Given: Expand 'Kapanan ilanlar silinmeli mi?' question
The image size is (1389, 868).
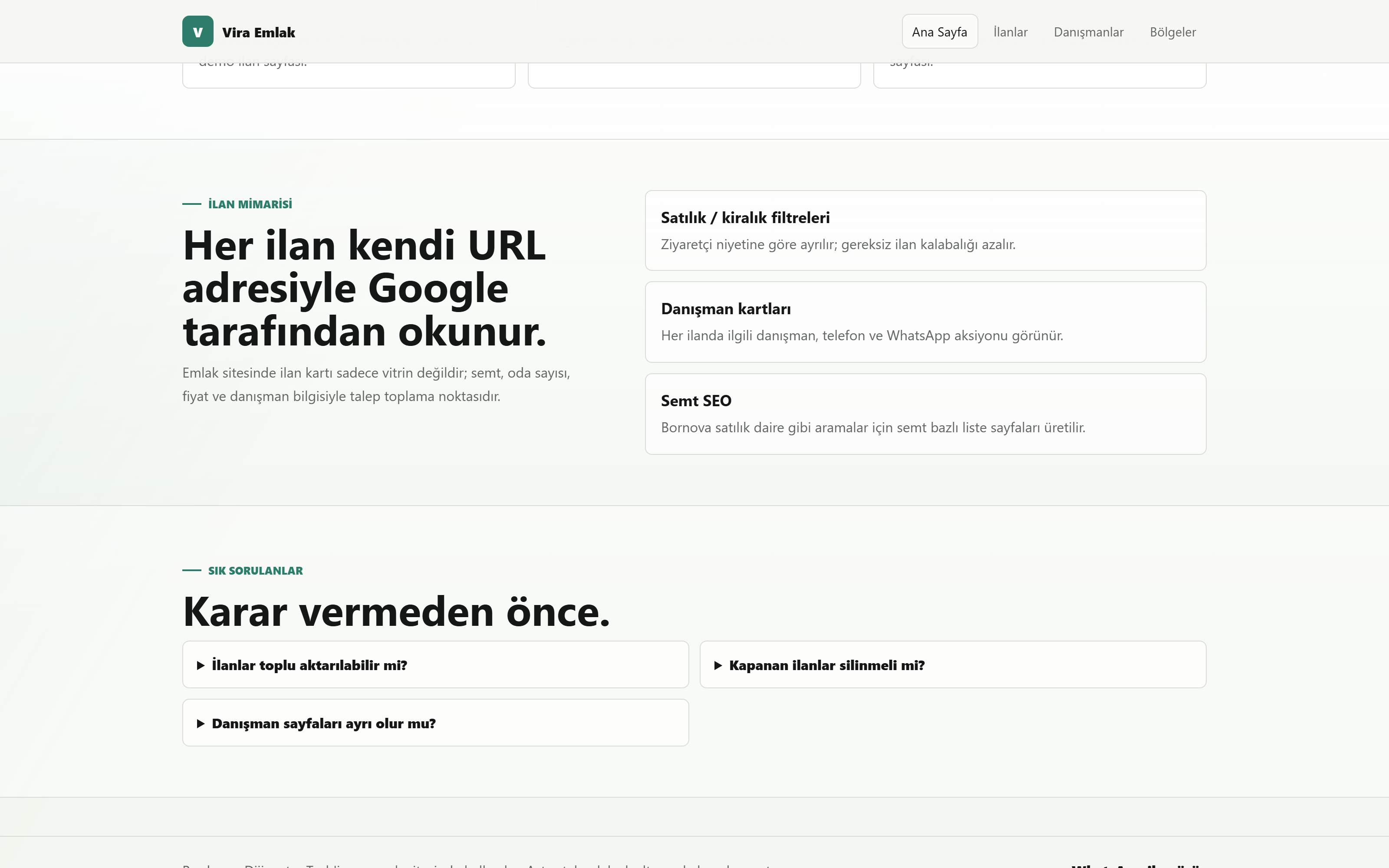Looking at the screenshot, I should click(x=953, y=665).
